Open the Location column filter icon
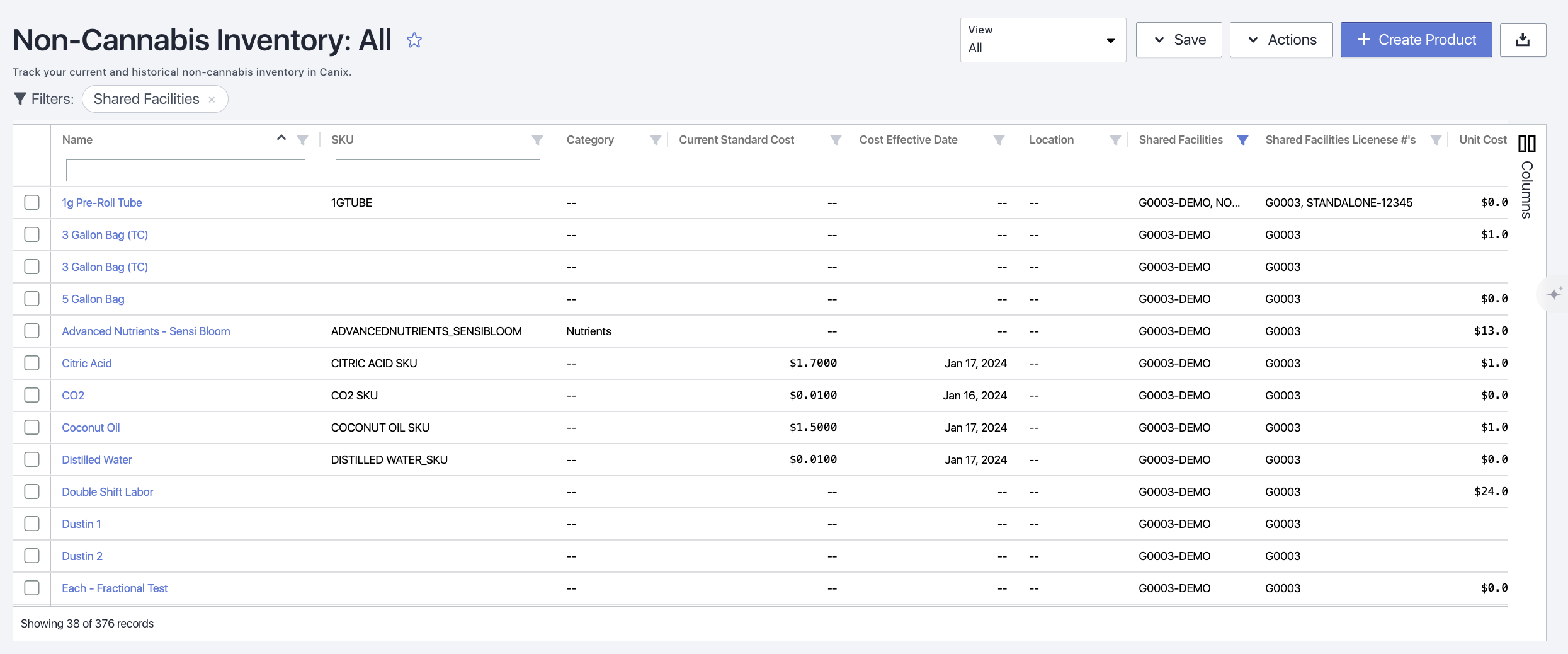This screenshot has width=1568, height=654. click(1115, 140)
